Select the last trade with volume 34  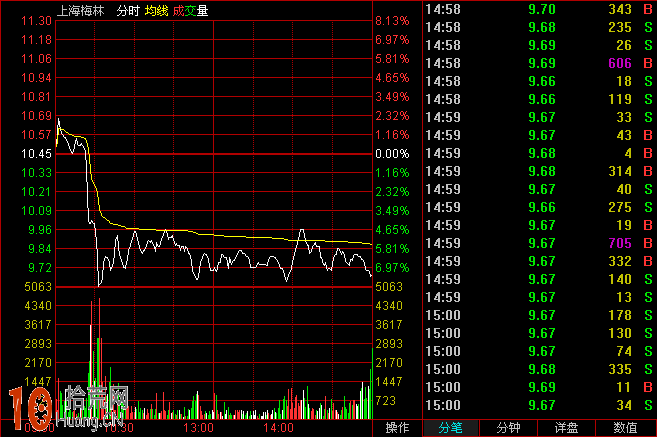pyautogui.click(x=539, y=406)
